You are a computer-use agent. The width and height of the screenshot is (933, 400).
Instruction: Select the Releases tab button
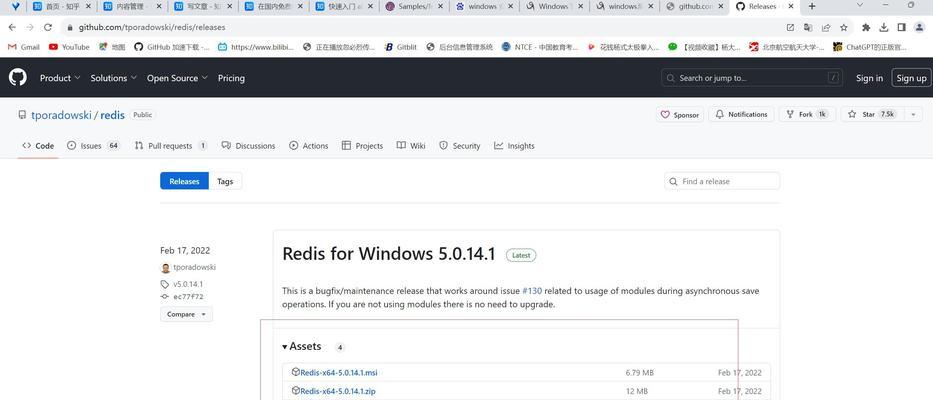(184, 181)
